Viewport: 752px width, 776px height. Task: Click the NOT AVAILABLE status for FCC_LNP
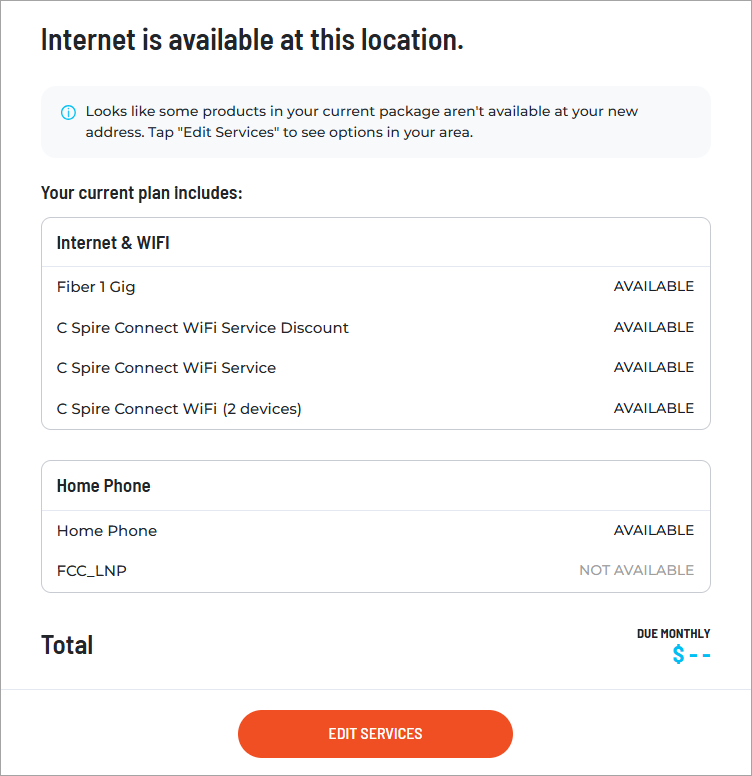point(636,570)
